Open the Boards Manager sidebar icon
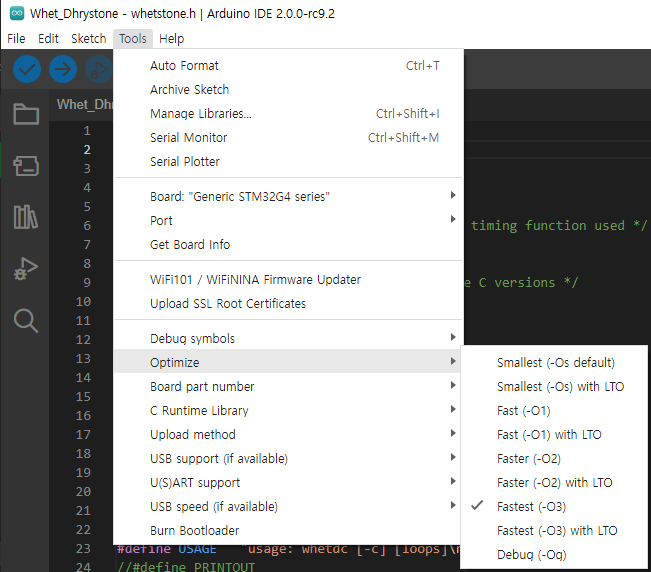The width and height of the screenshot is (651, 572). click(26, 166)
